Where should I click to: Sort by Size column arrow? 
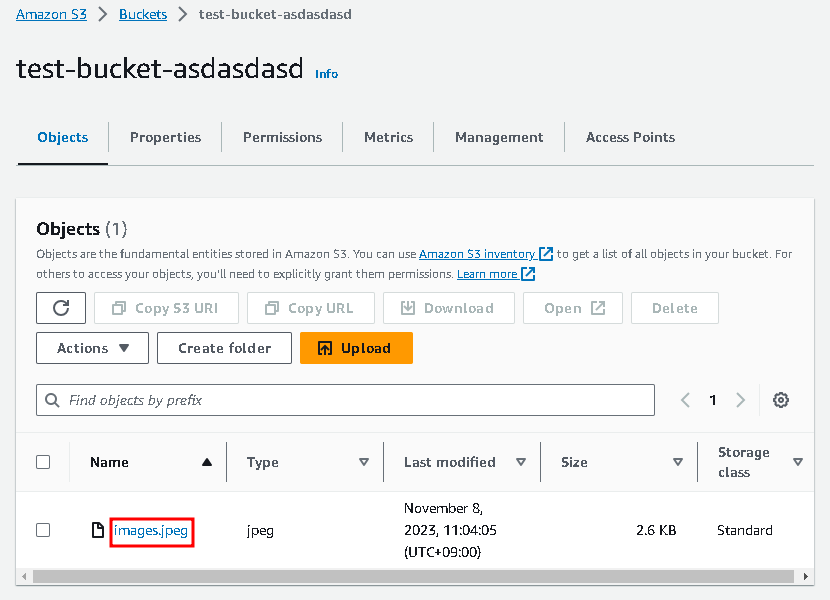(x=678, y=462)
